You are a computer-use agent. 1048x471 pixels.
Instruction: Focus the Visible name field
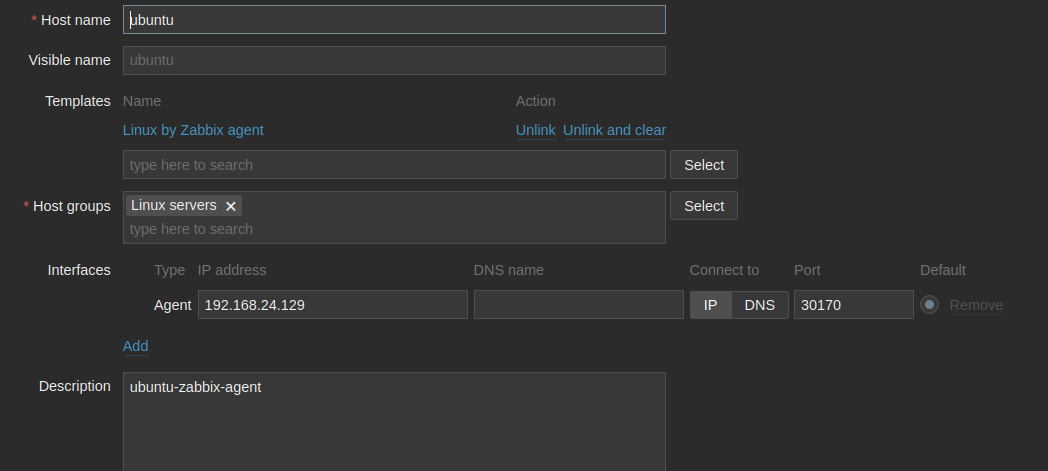point(394,60)
